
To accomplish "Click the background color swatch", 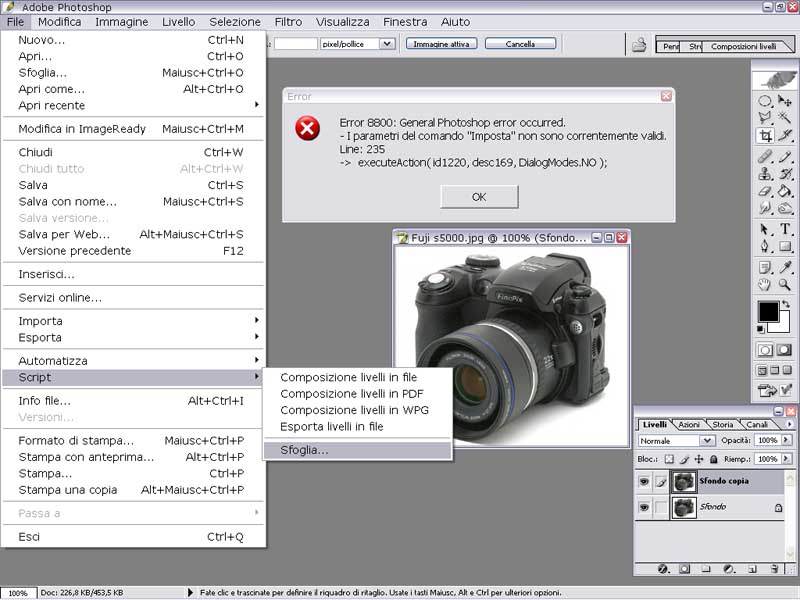I will (x=781, y=322).
